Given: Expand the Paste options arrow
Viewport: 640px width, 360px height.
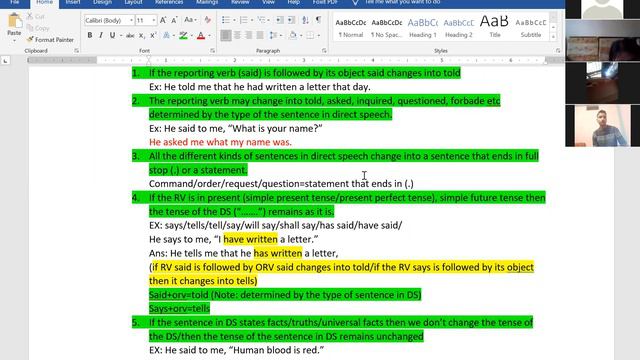Looking at the screenshot, I should point(14,40).
